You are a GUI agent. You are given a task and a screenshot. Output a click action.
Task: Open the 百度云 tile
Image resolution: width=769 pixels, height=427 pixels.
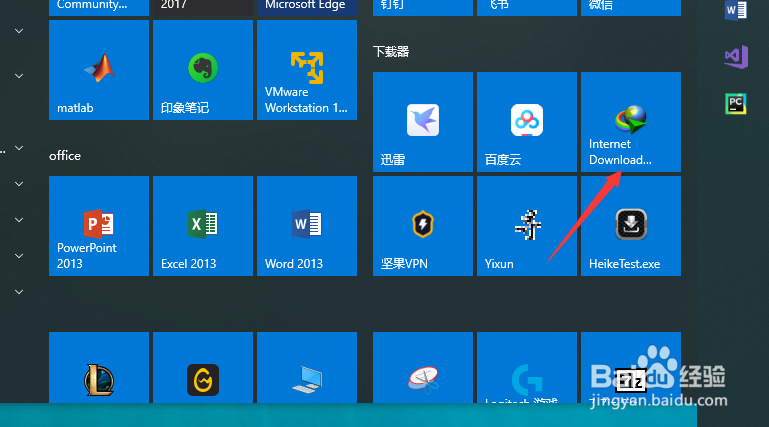point(527,122)
